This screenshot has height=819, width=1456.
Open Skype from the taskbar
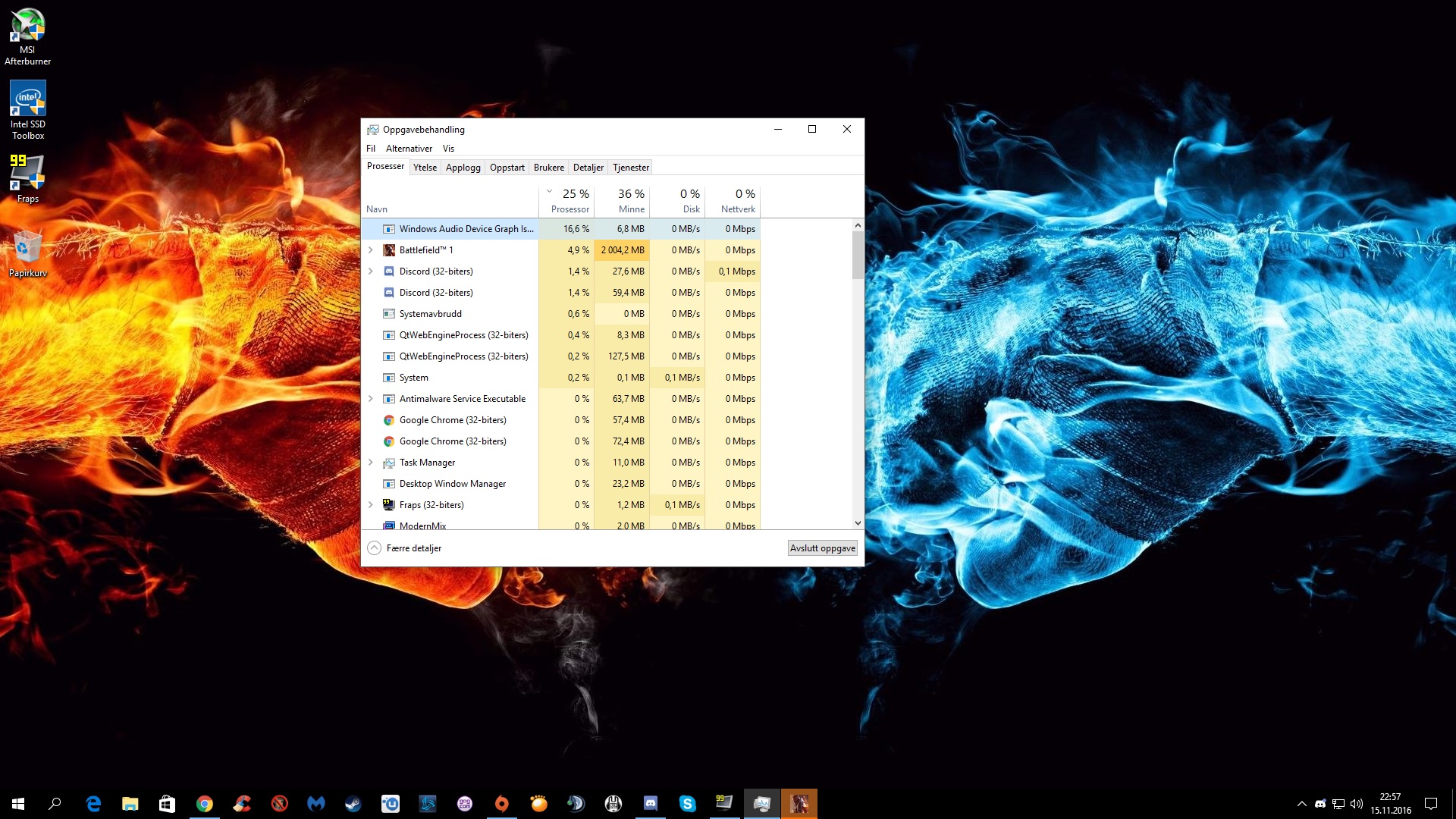point(688,804)
